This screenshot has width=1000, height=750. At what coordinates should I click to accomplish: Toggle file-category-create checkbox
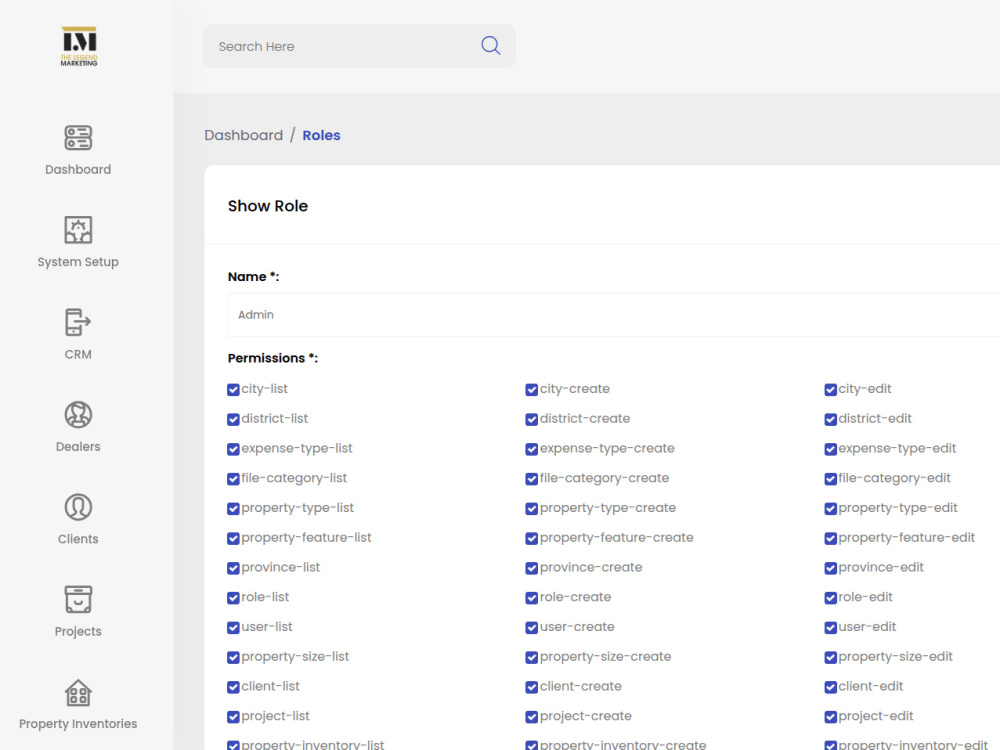(532, 479)
